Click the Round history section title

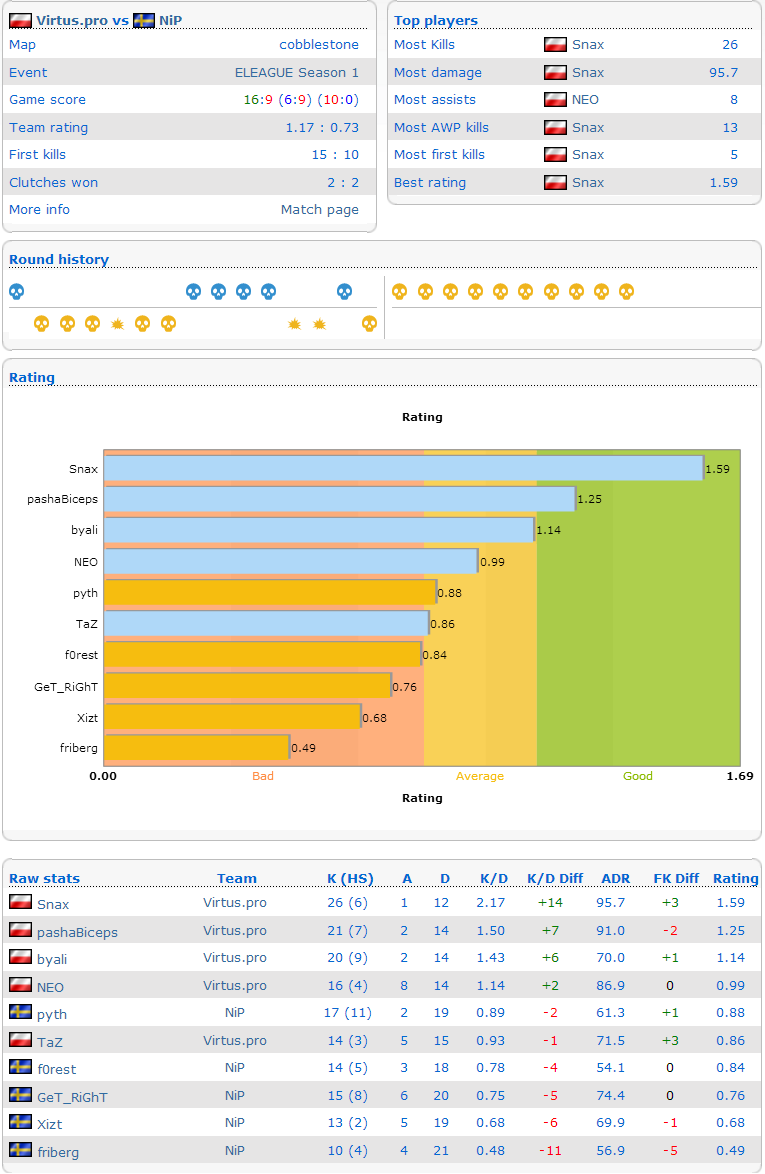point(58,259)
